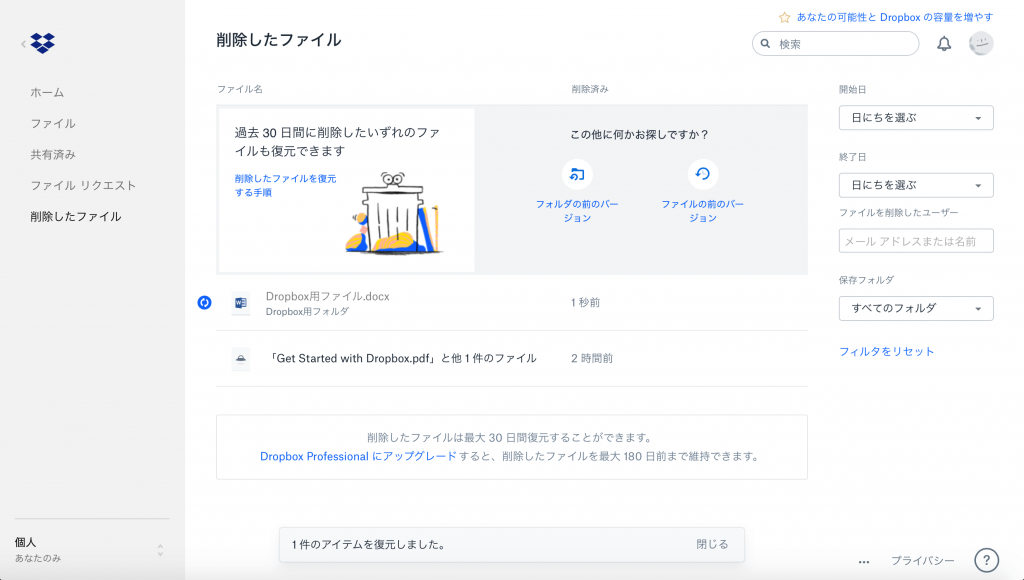Click フィルタをリセット link
This screenshot has height=580, width=1024.
[x=886, y=351]
